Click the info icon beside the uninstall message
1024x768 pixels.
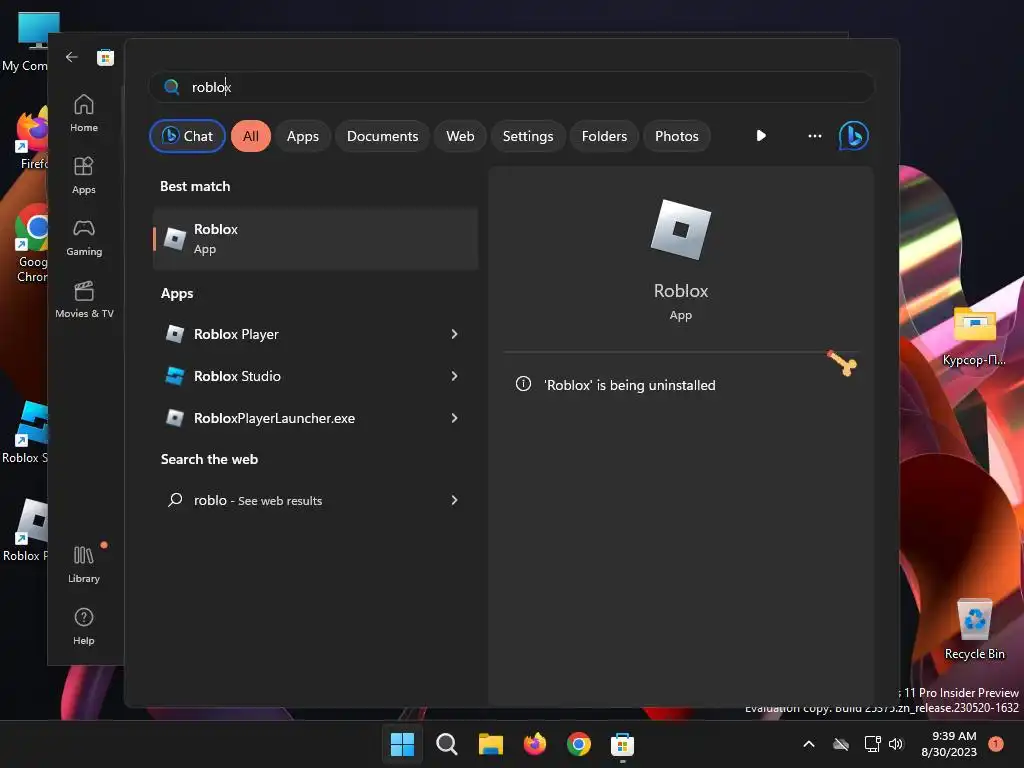click(523, 384)
